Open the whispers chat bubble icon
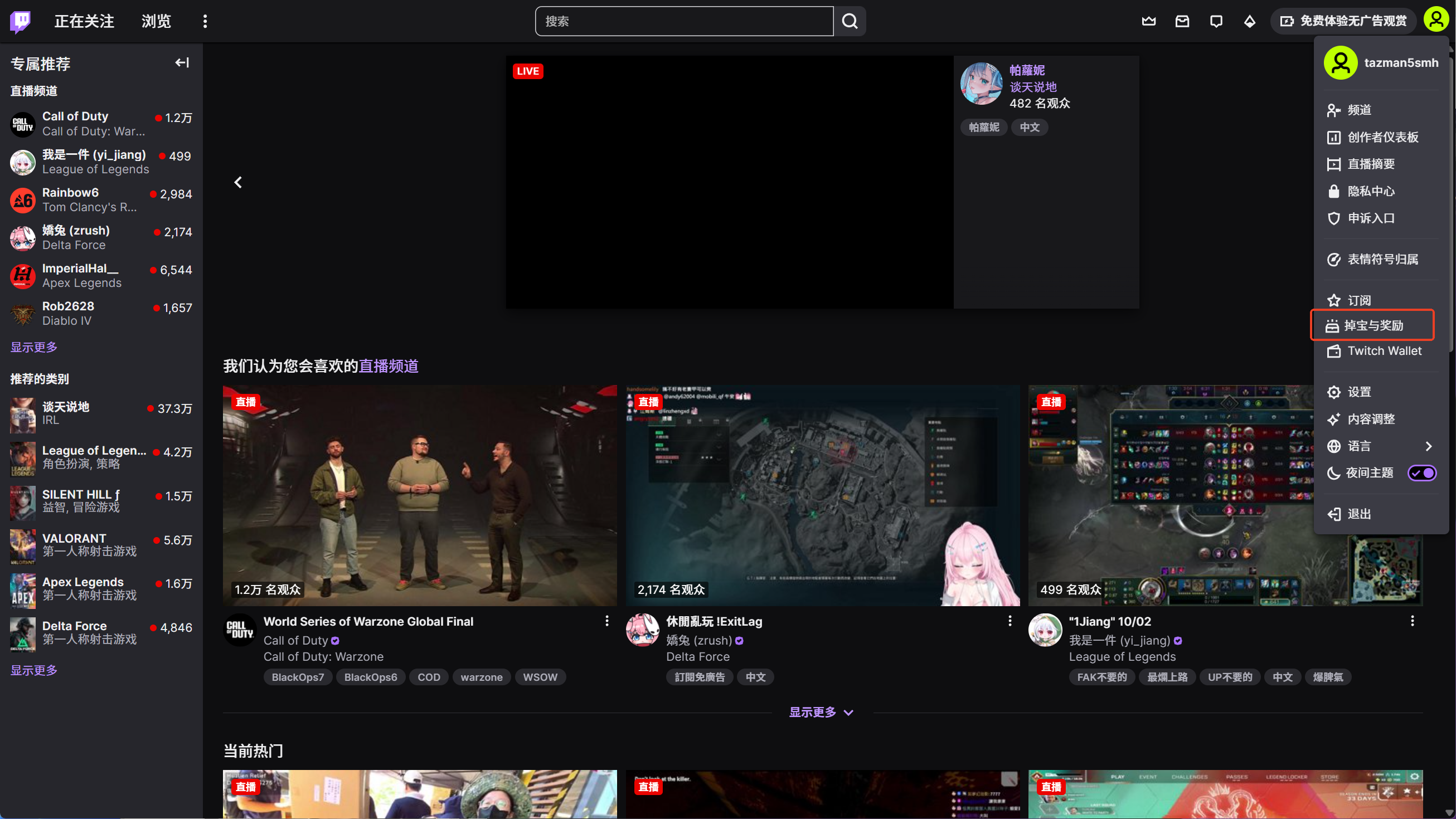Screen dimensions: 1456x819 coord(1216,22)
